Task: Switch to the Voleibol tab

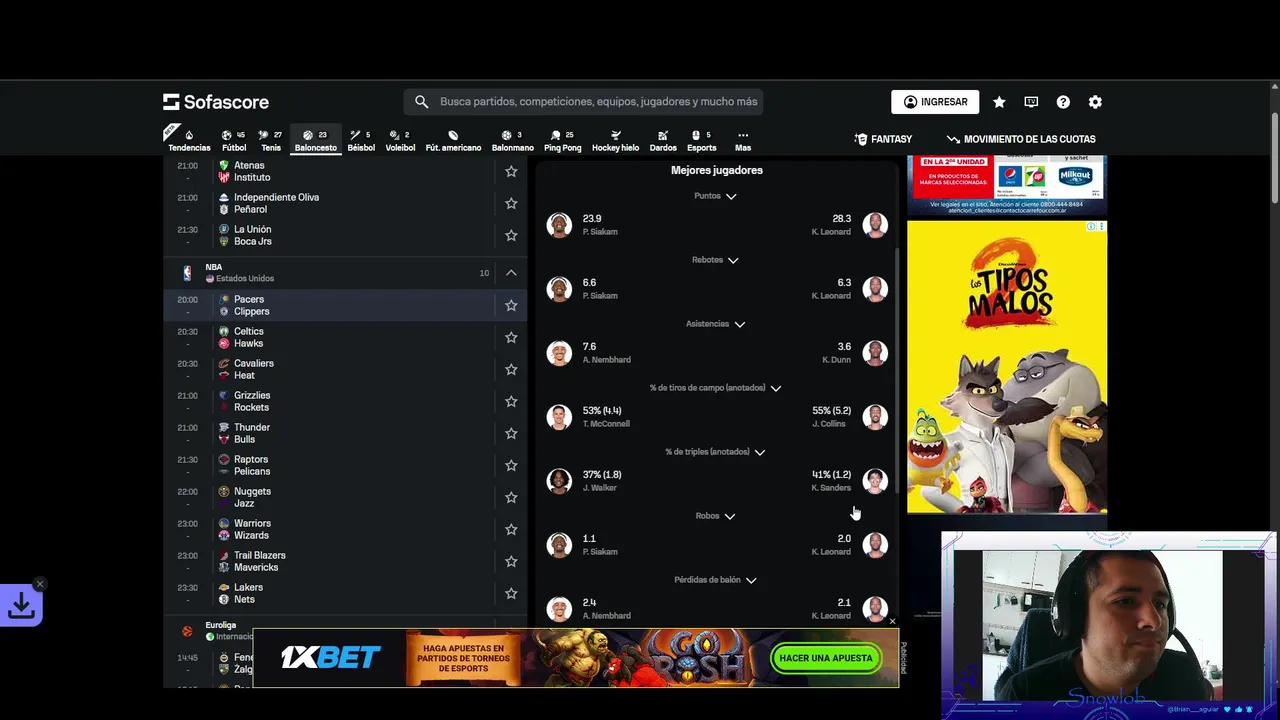Action: pyautogui.click(x=400, y=140)
